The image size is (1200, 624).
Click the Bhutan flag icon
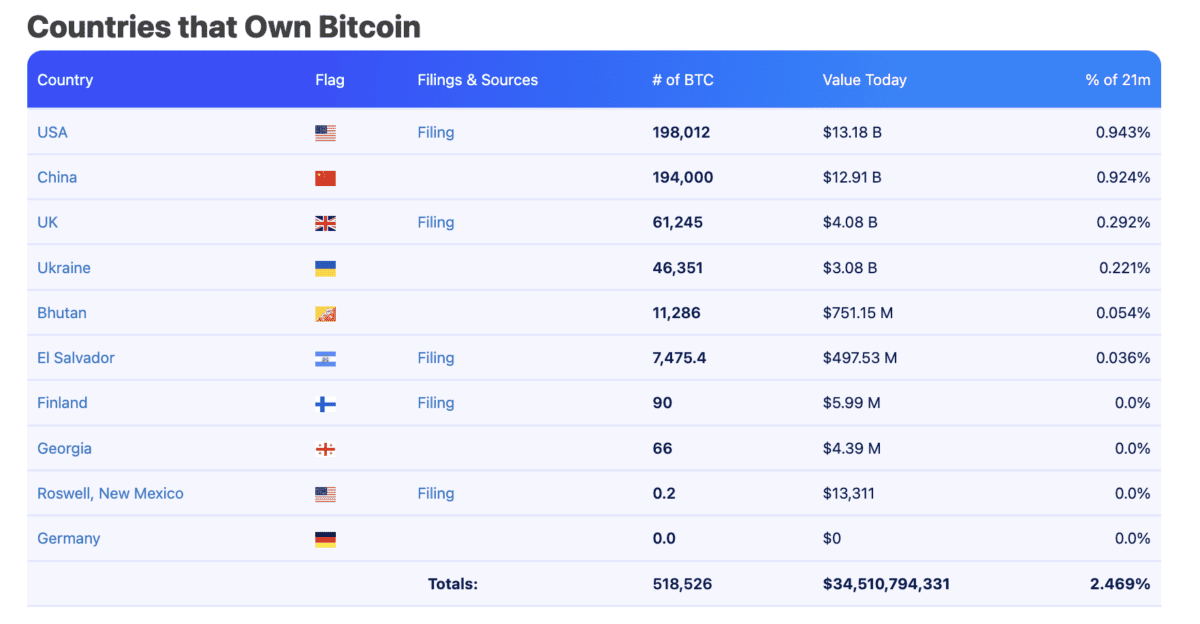pos(325,312)
